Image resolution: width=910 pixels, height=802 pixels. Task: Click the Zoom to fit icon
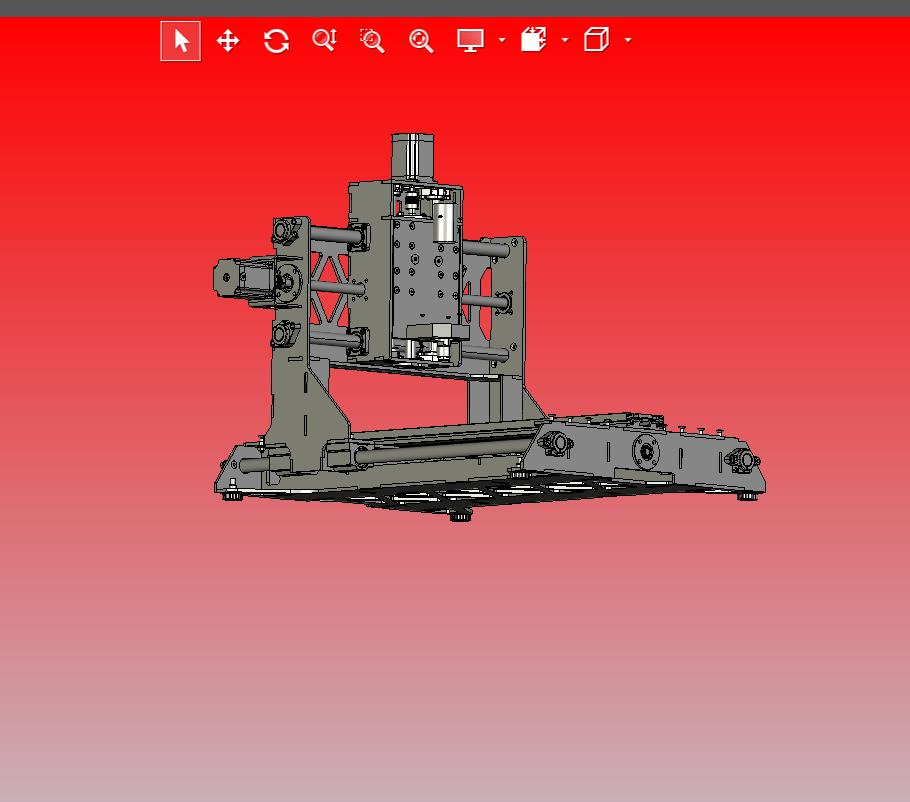[x=421, y=41]
